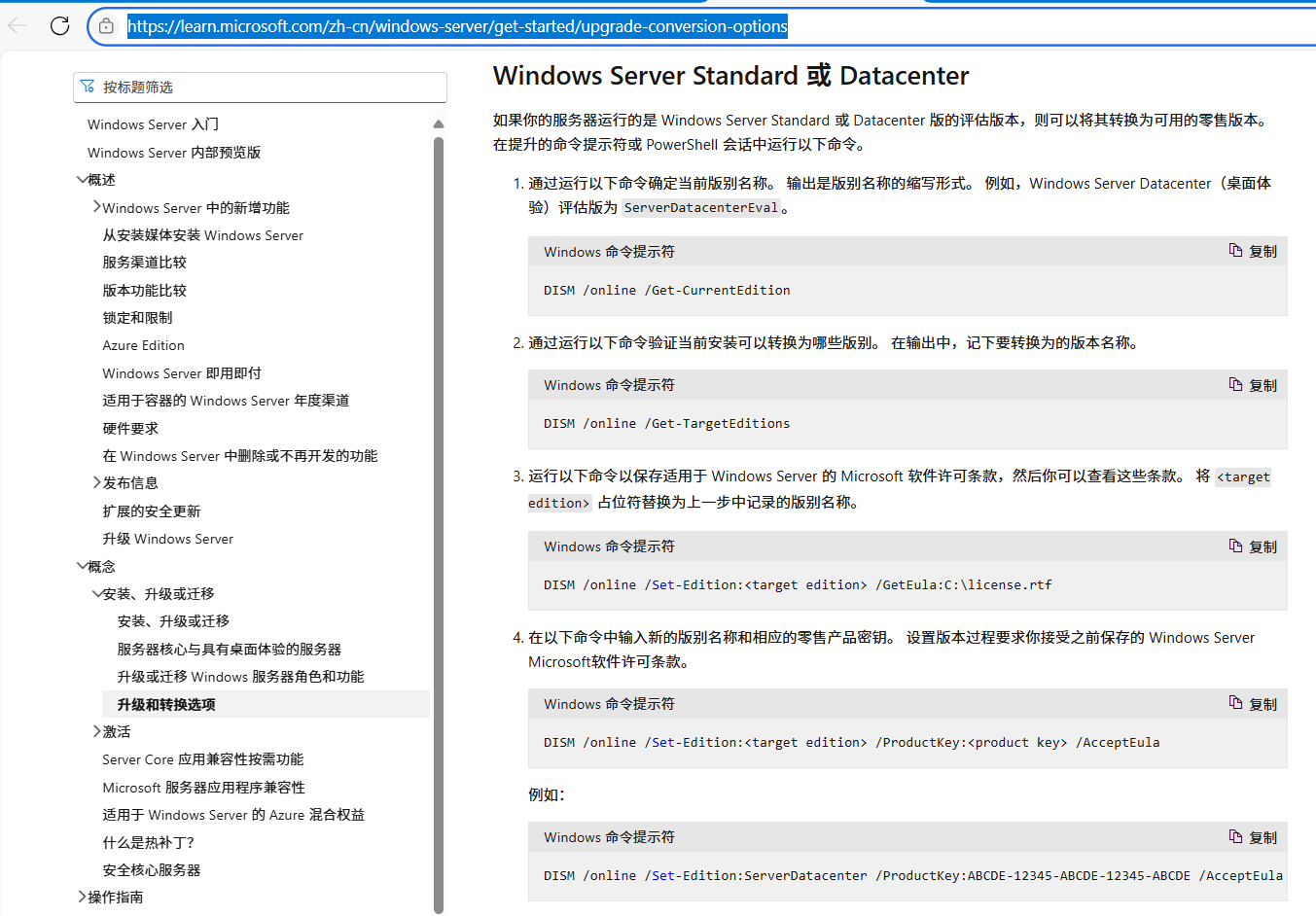Open 服务渠道比较 page
The height and width of the screenshot is (916, 1316).
click(x=144, y=263)
